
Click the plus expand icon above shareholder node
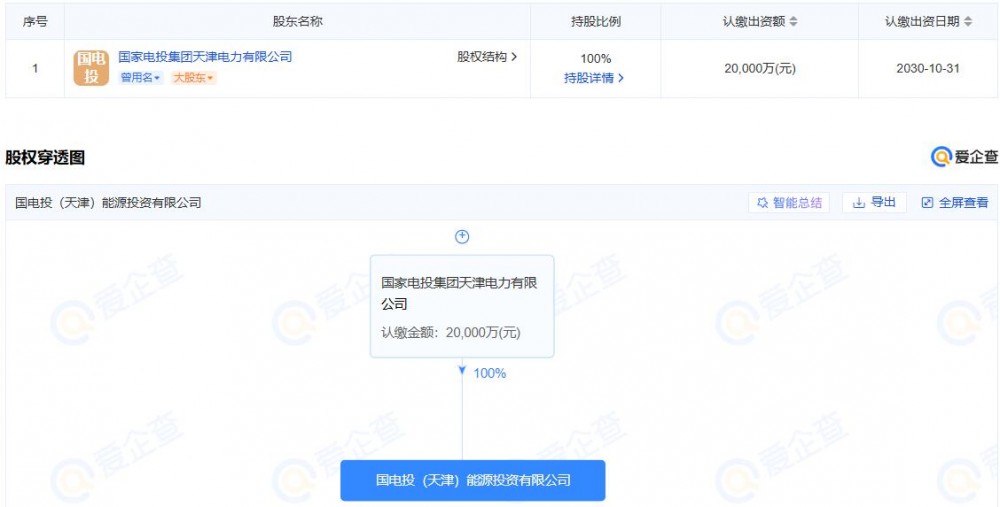tap(462, 237)
